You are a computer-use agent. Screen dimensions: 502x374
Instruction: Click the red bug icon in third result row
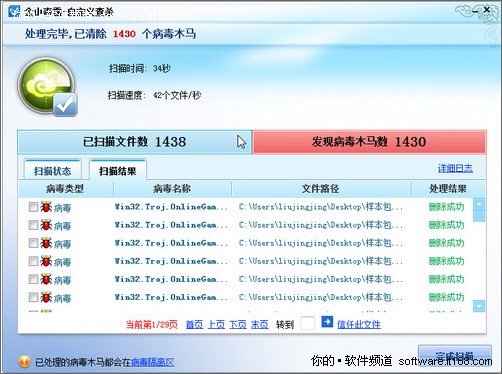tap(46, 243)
